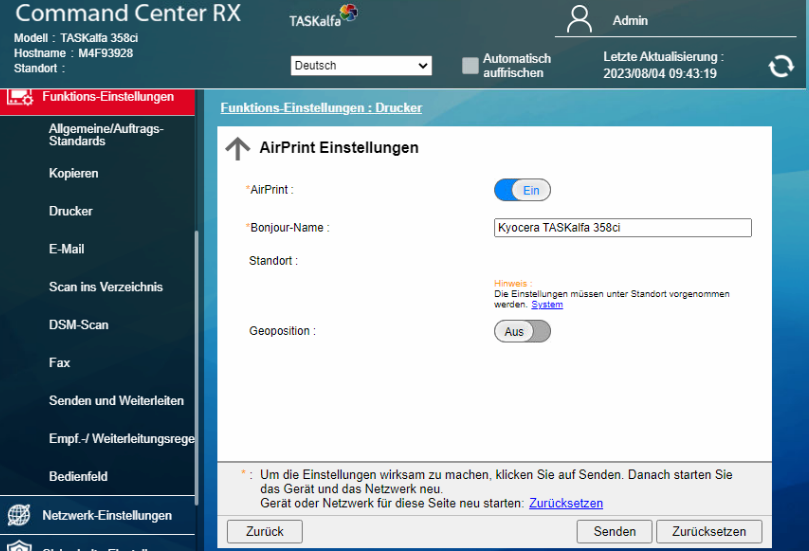Viewport: 809px width, 551px height.
Task: Toggle the AirPrint switch off
Action: coord(522,190)
